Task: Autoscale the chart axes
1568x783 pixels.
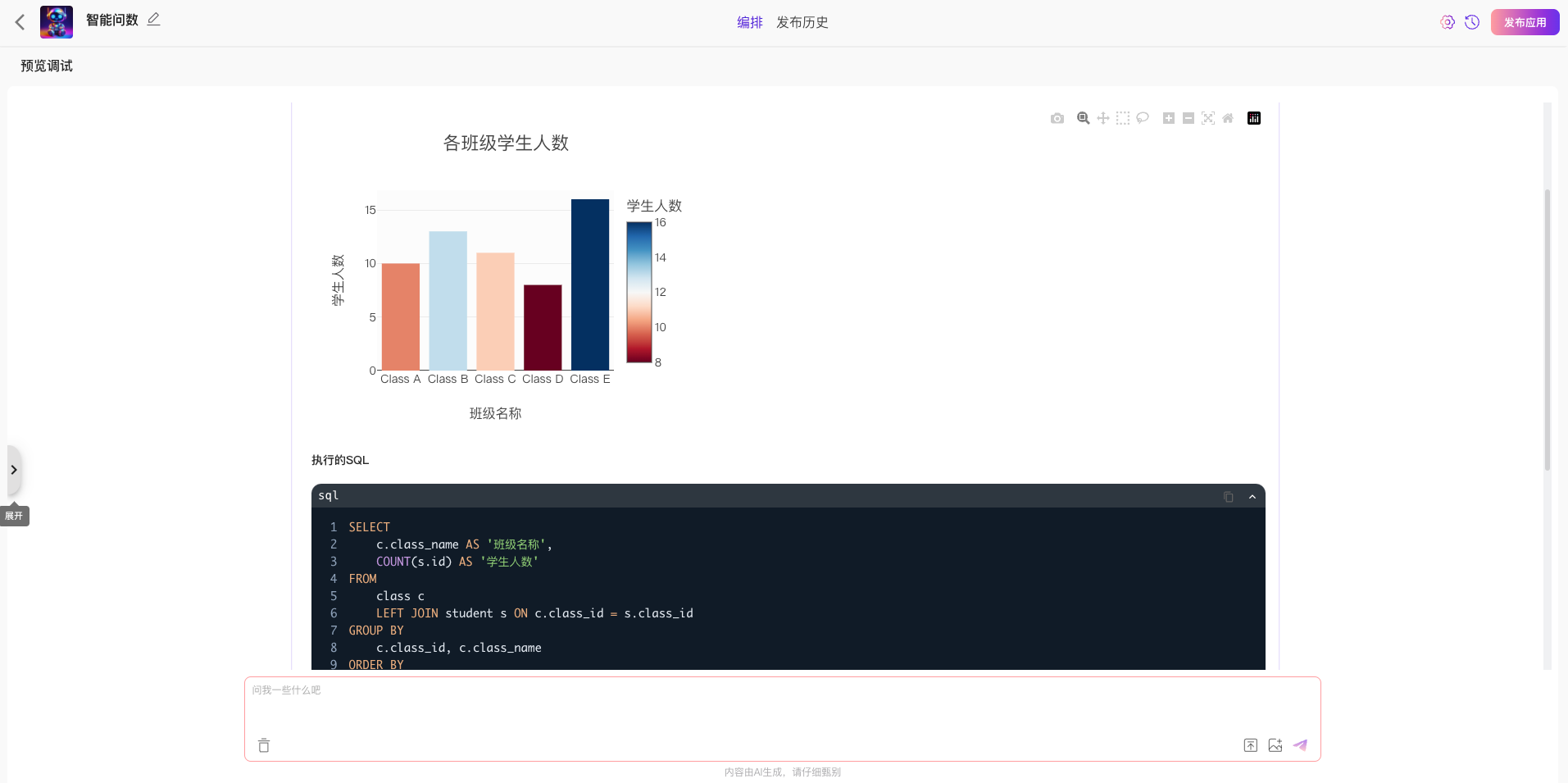Action: point(1208,118)
